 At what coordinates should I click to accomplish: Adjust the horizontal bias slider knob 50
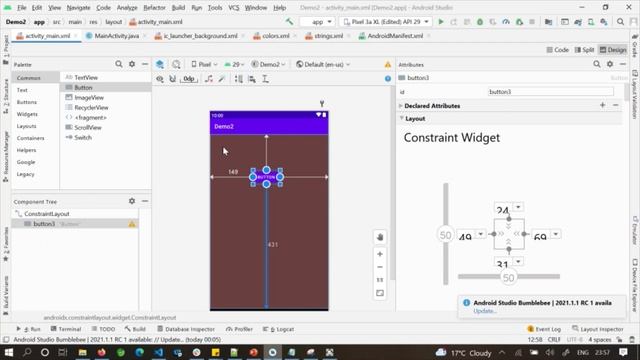click(509, 278)
